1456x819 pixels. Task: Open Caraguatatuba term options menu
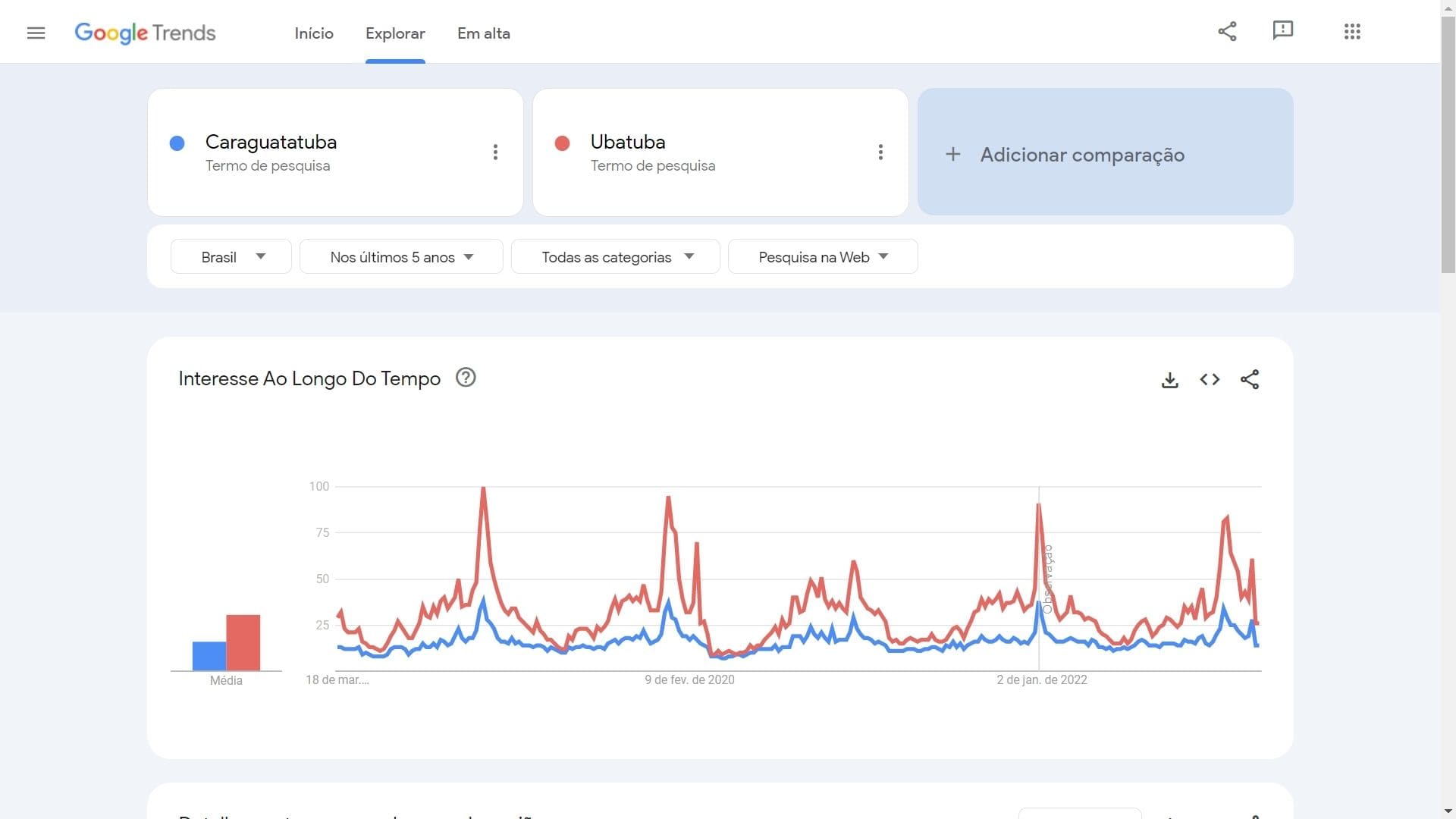495,152
